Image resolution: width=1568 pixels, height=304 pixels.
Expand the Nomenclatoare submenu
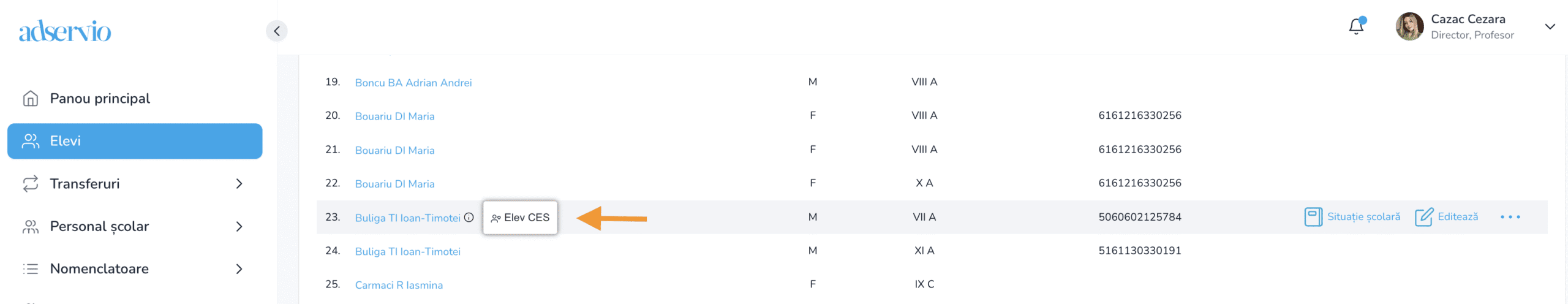click(x=239, y=269)
